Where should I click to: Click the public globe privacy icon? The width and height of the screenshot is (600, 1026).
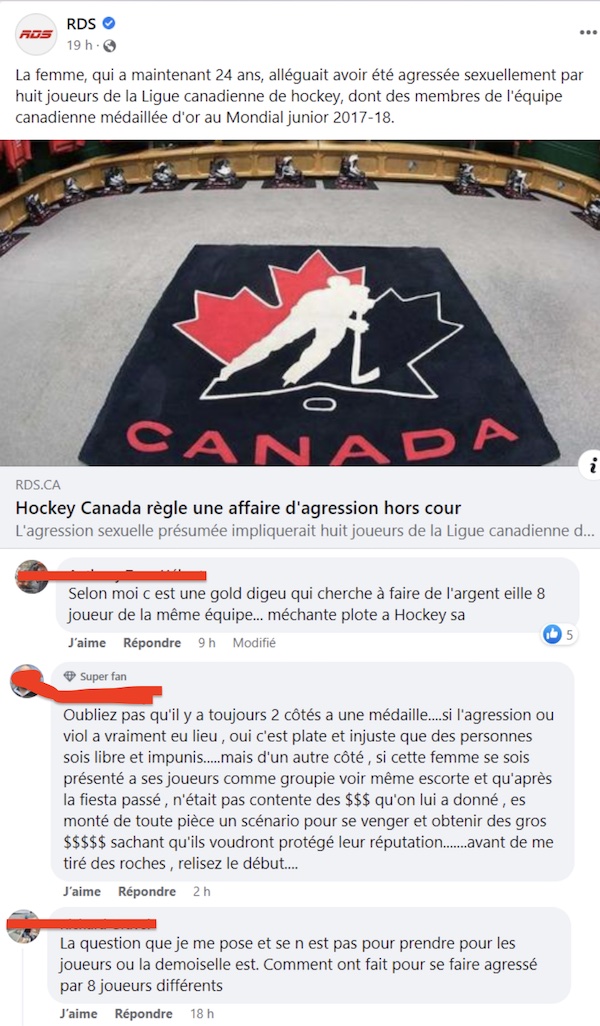109,46
